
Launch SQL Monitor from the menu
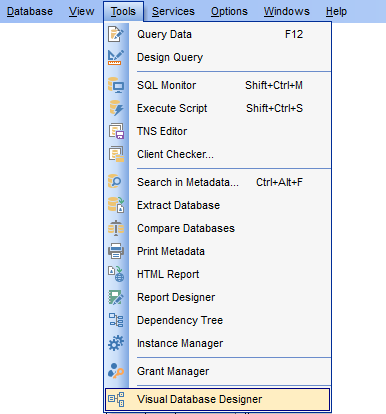point(218,85)
